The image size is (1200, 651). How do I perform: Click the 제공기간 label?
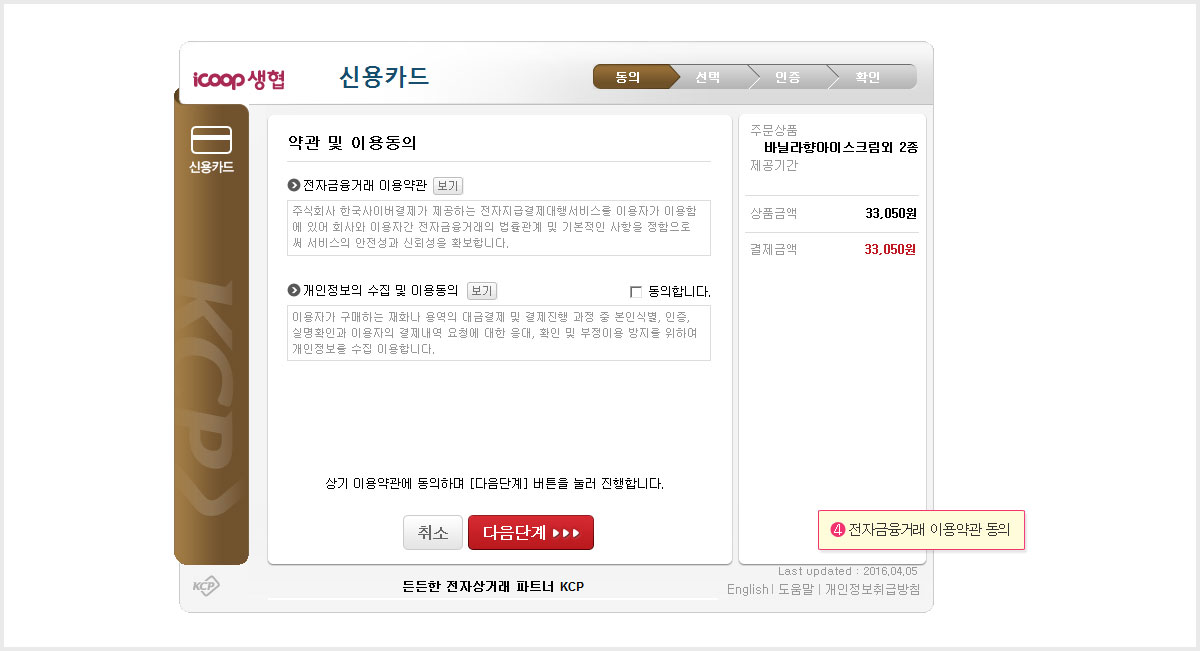(774, 166)
